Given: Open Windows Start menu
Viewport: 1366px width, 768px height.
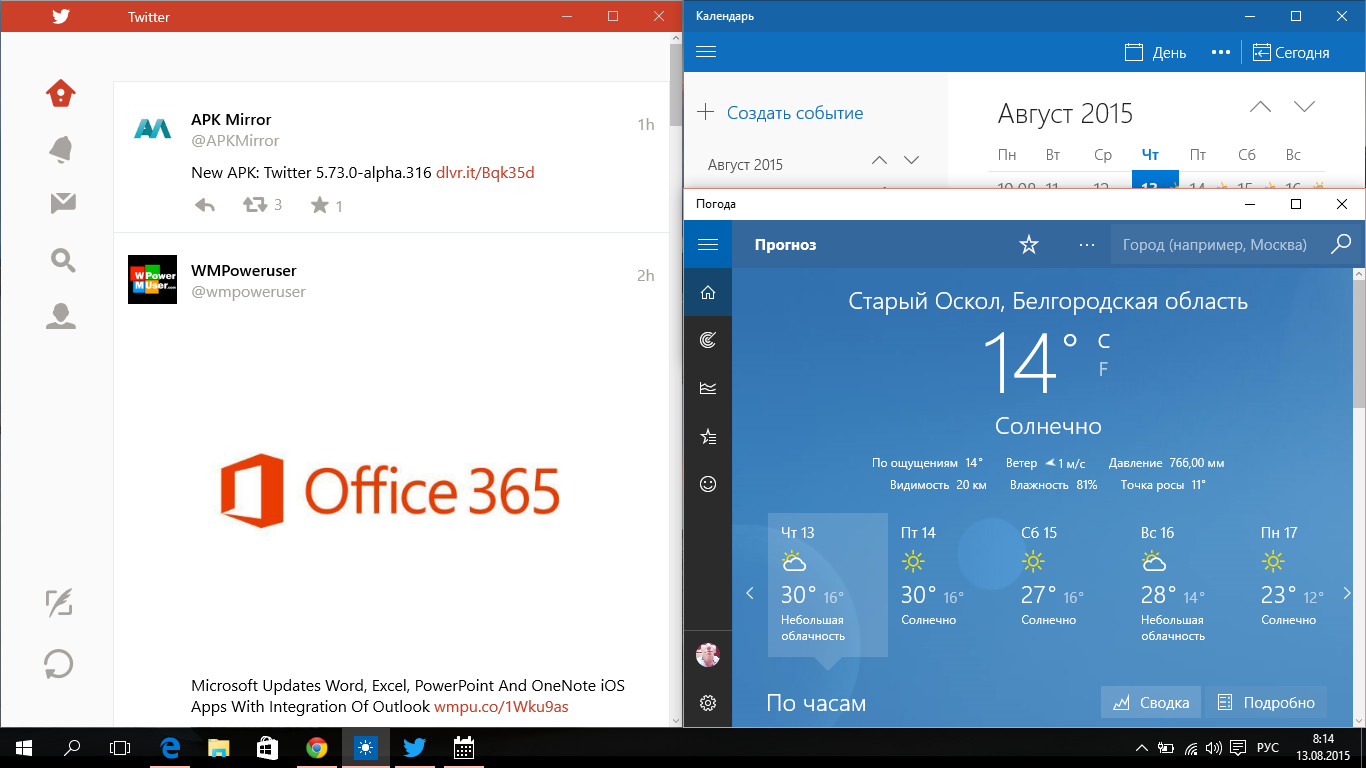Looking at the screenshot, I should point(24,747).
